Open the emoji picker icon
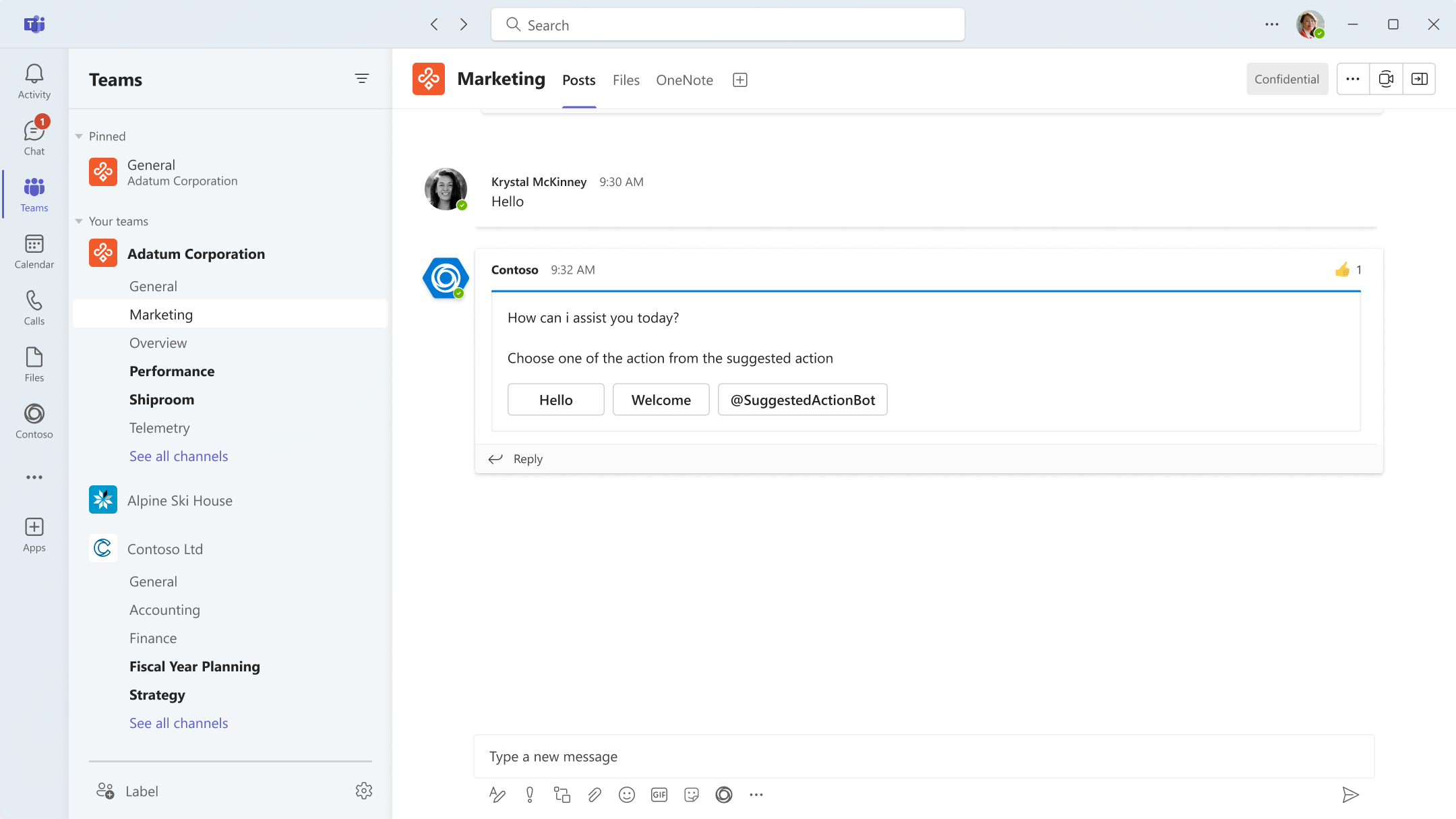Screen dimensions: 1456x819 coord(626,795)
